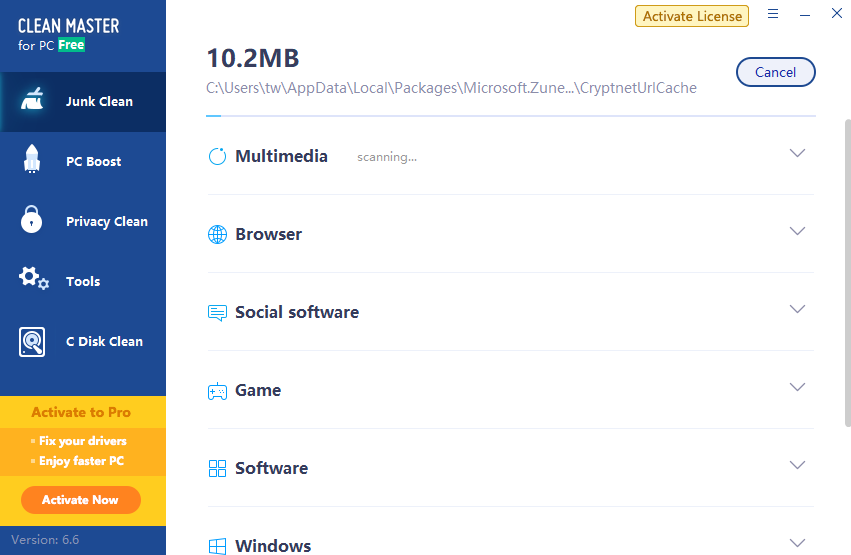Click the scanning... status text

coord(387,157)
